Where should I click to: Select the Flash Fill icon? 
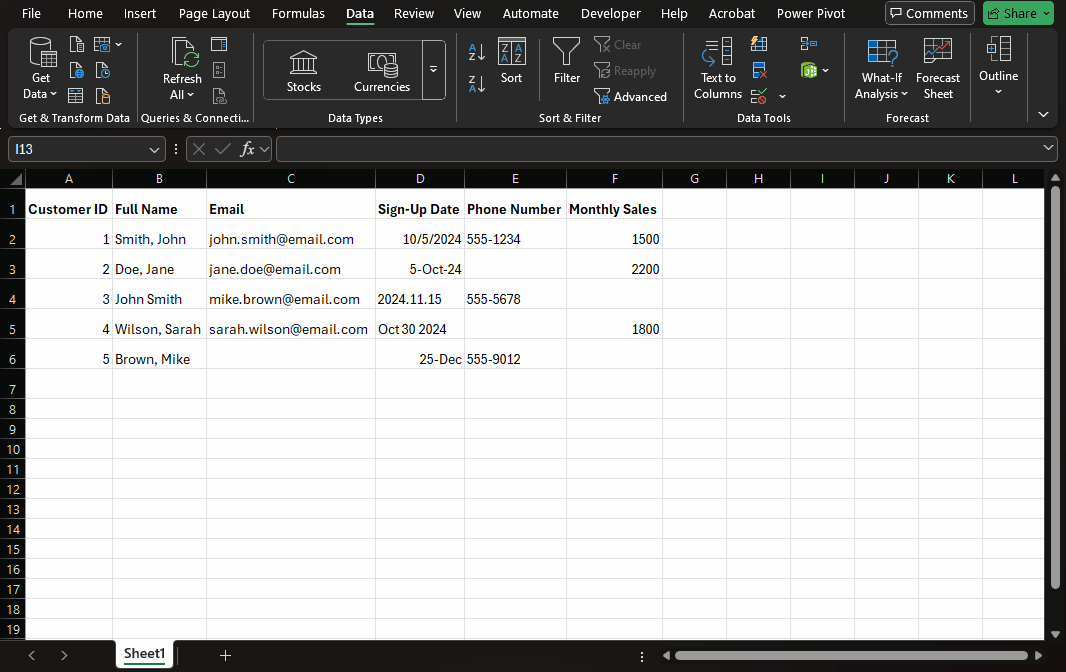coord(759,44)
